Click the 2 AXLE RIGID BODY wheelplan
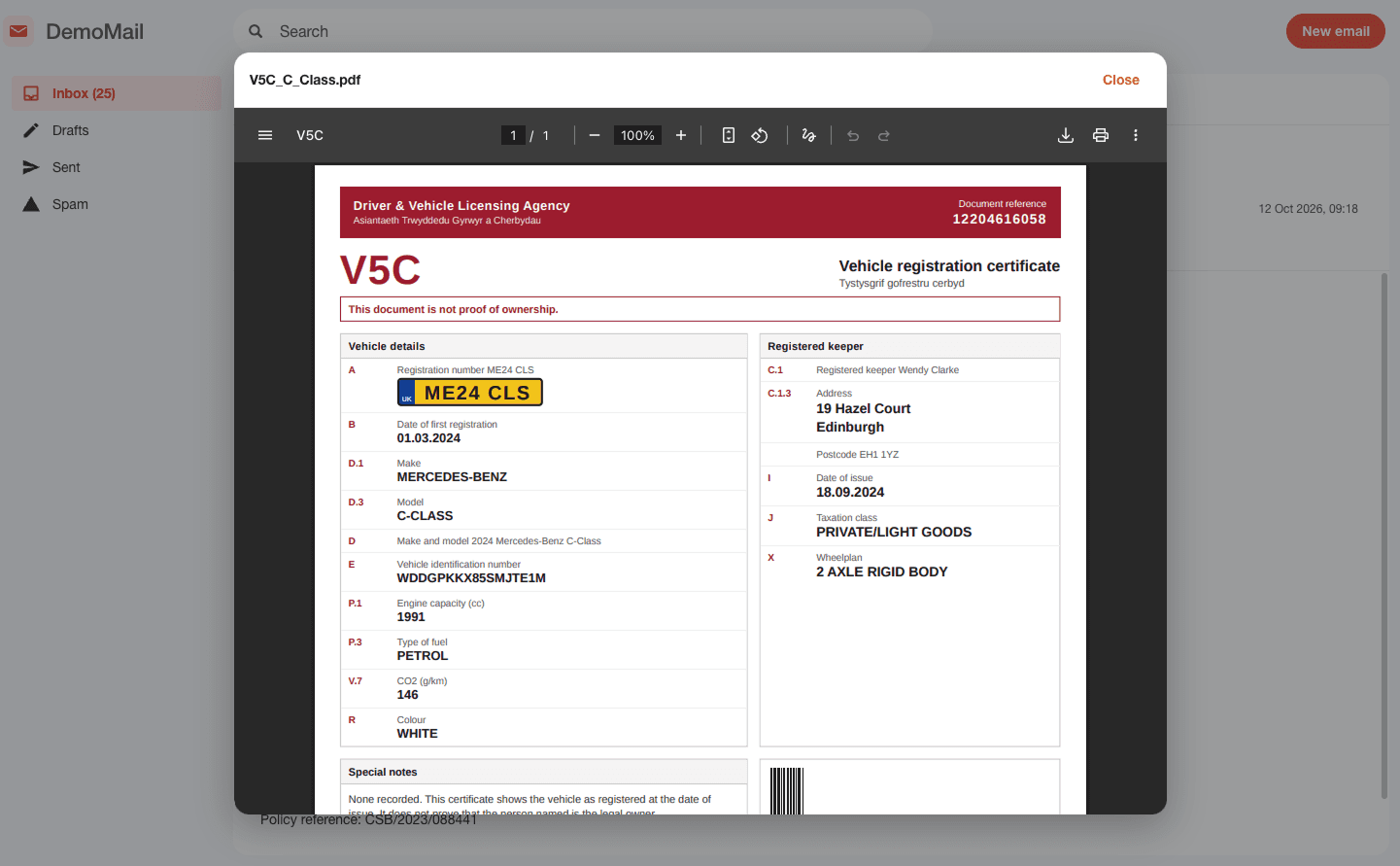This screenshot has width=1400, height=866. click(882, 572)
